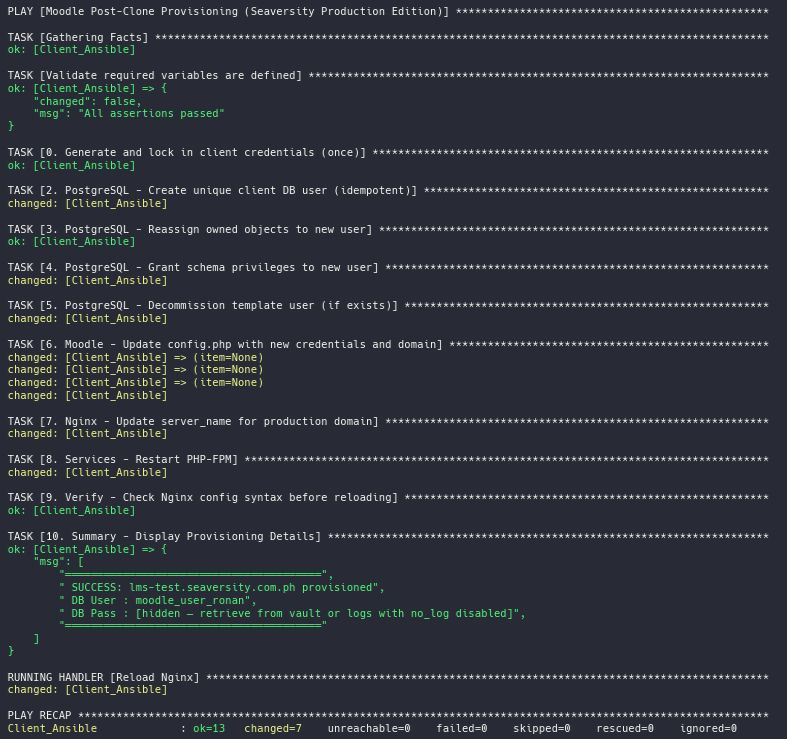The width and height of the screenshot is (787, 739).
Task: Click ok result under Check Nginx config syntax
Action: [71, 510]
